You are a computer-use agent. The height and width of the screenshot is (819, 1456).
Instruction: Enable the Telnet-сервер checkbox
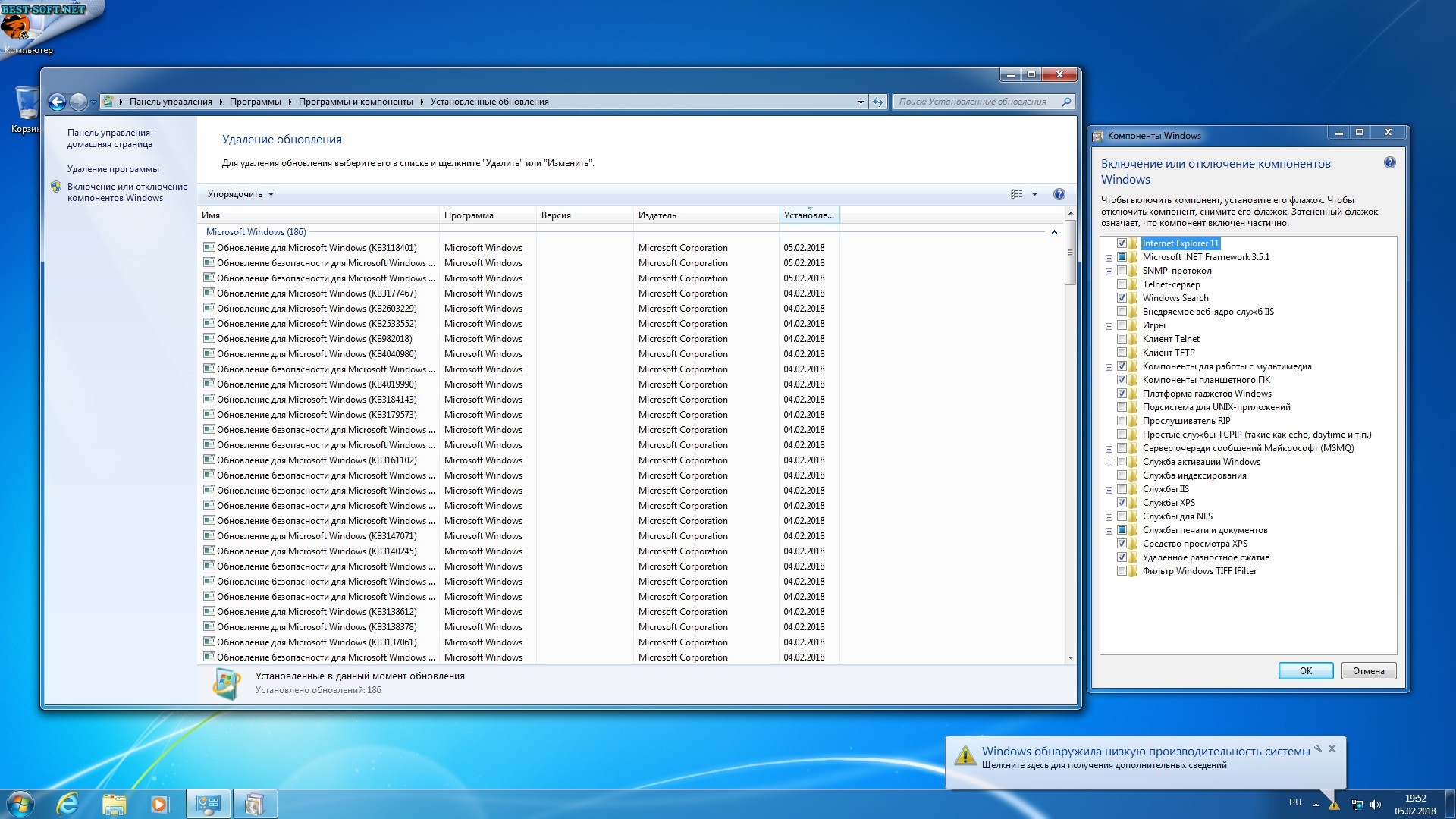coord(1122,284)
